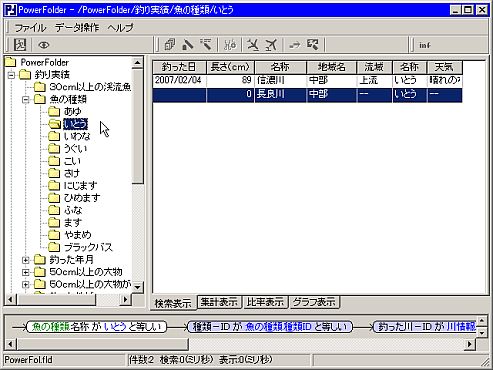This screenshot has width=493, height=370.
Task: Click the second airplane-shaped toolbar icon
Action: (x=271, y=45)
